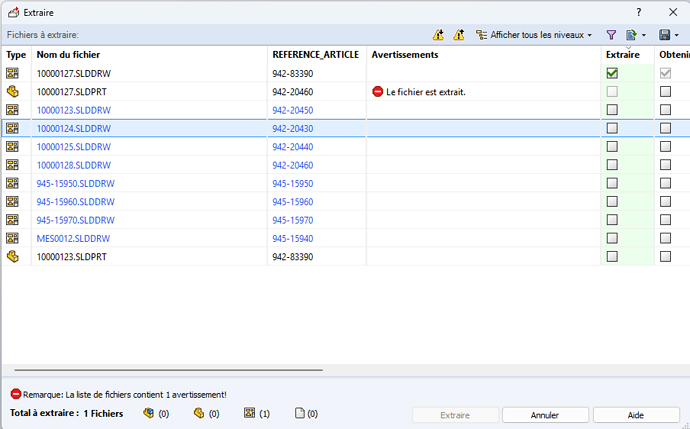Expand the save icon dropdown arrow

677,35
